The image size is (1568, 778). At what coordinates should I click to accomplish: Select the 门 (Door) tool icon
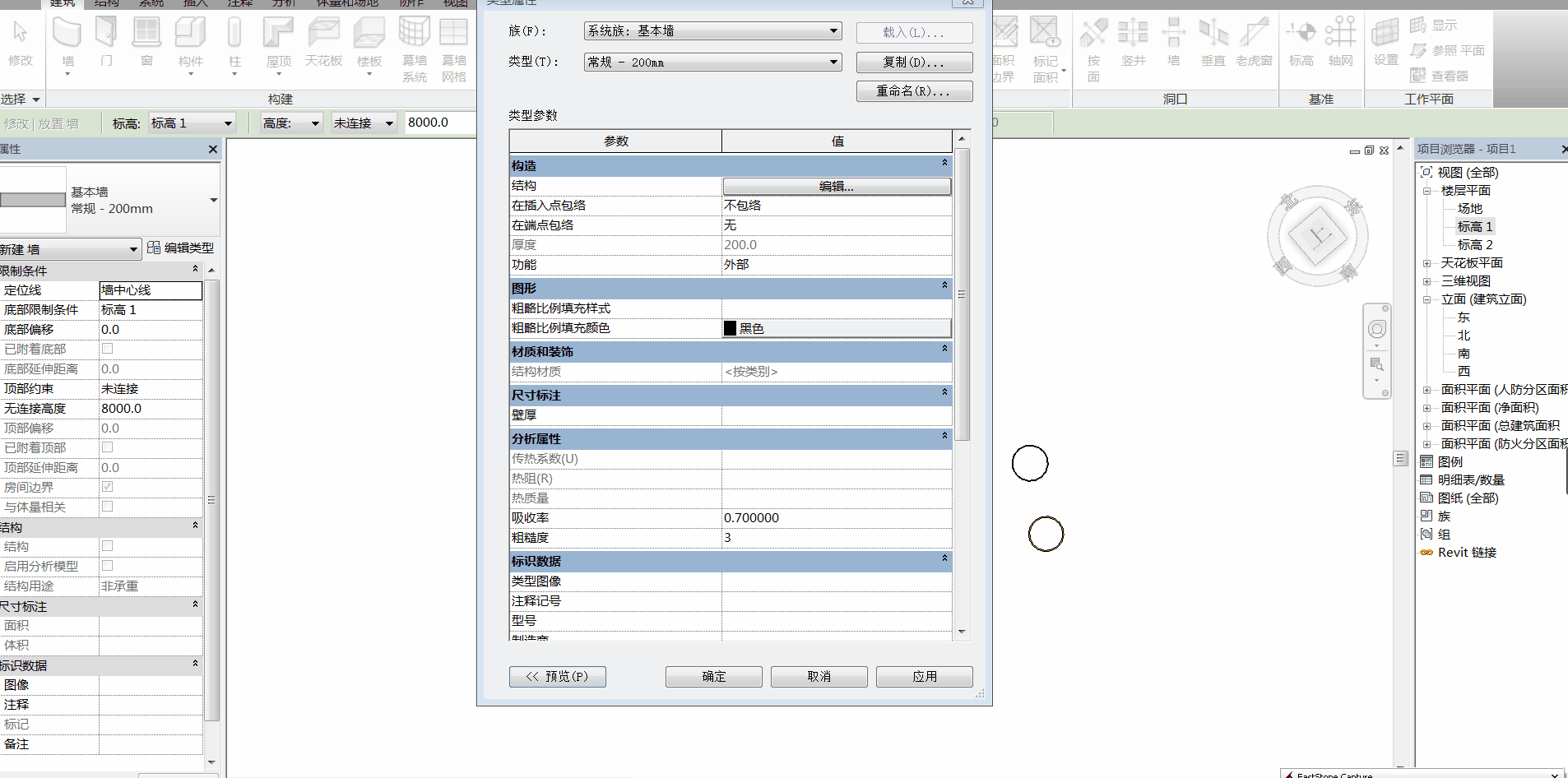click(106, 33)
